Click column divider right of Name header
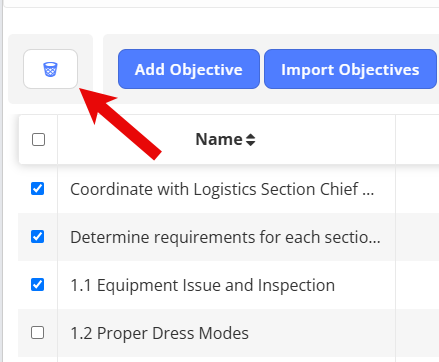 click(x=395, y=140)
